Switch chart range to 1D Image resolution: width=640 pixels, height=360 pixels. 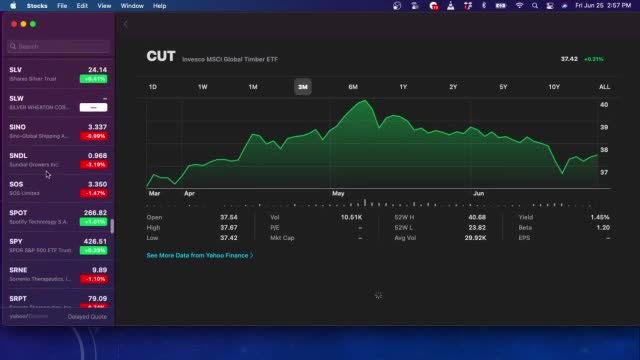[153, 87]
